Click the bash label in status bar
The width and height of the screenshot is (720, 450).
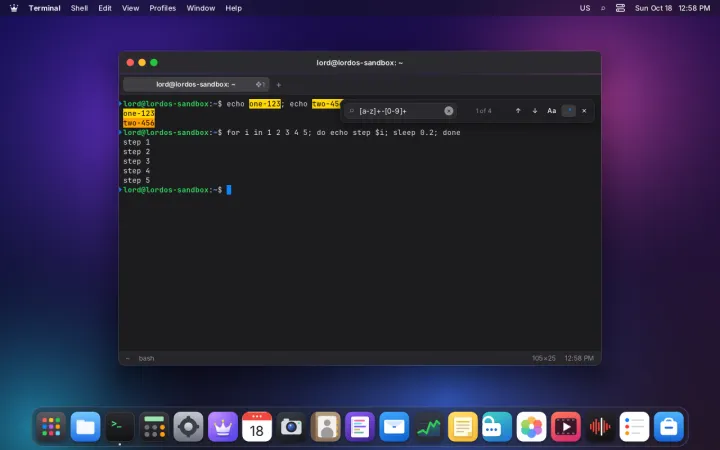click(146, 358)
